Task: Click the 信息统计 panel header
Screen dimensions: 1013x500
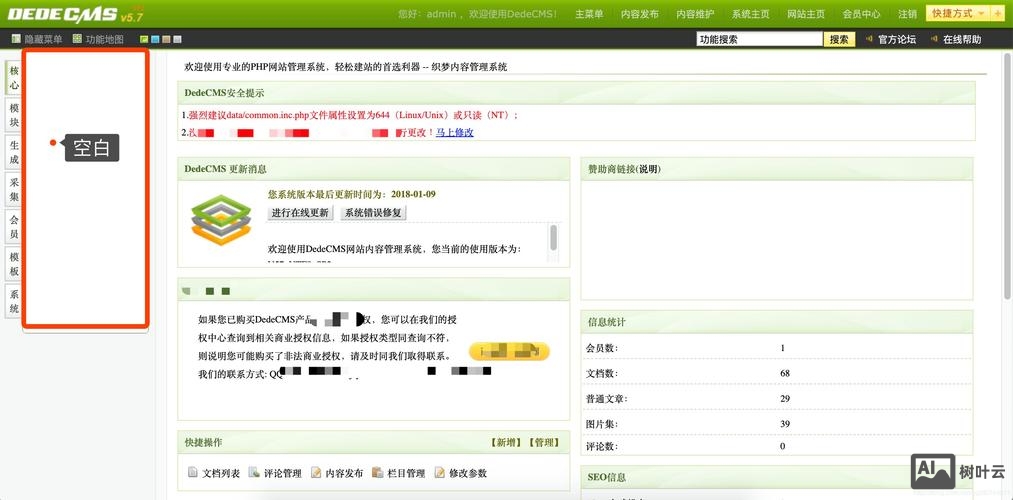Action: point(777,322)
